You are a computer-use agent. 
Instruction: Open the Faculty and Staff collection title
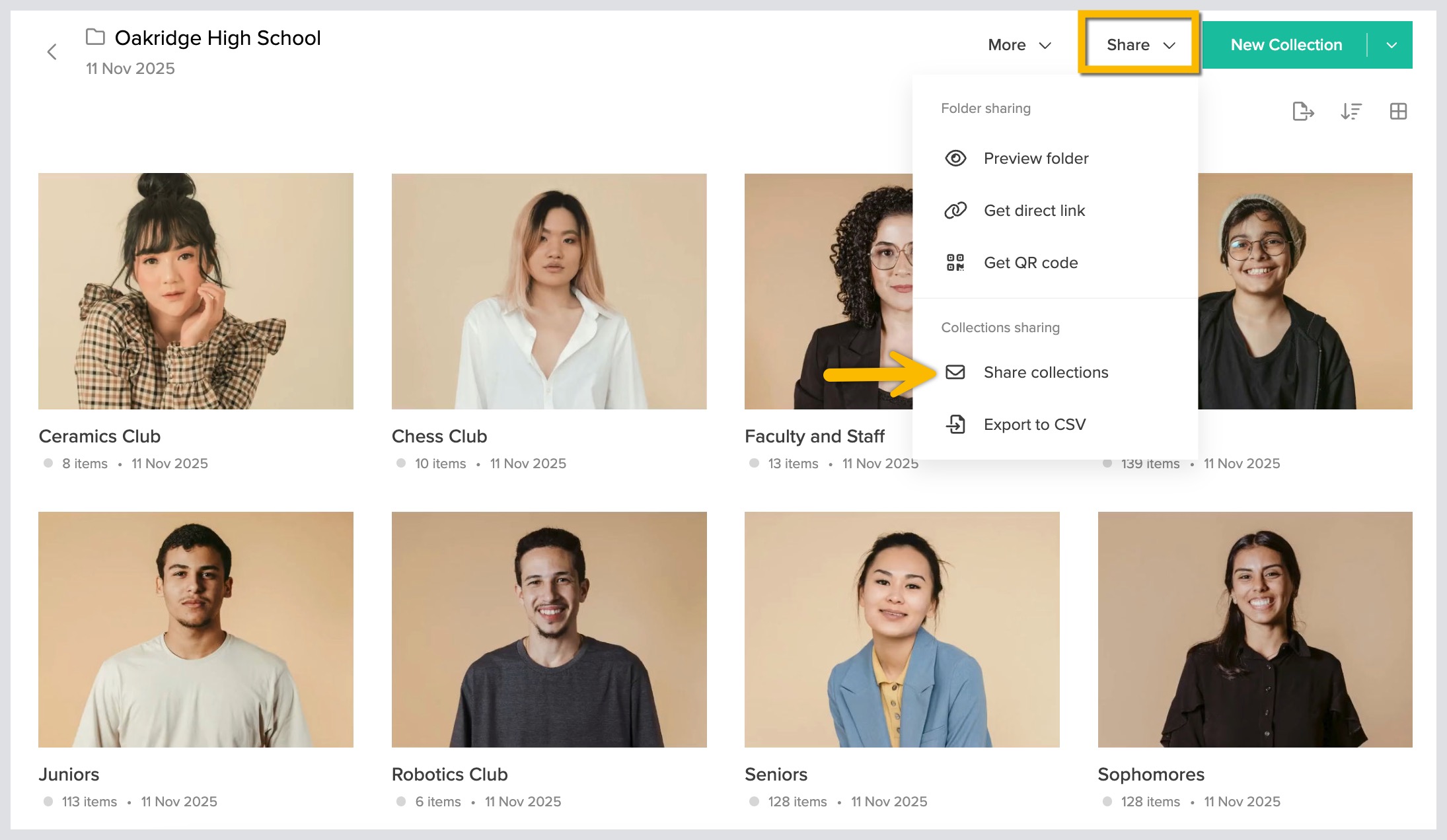815,437
